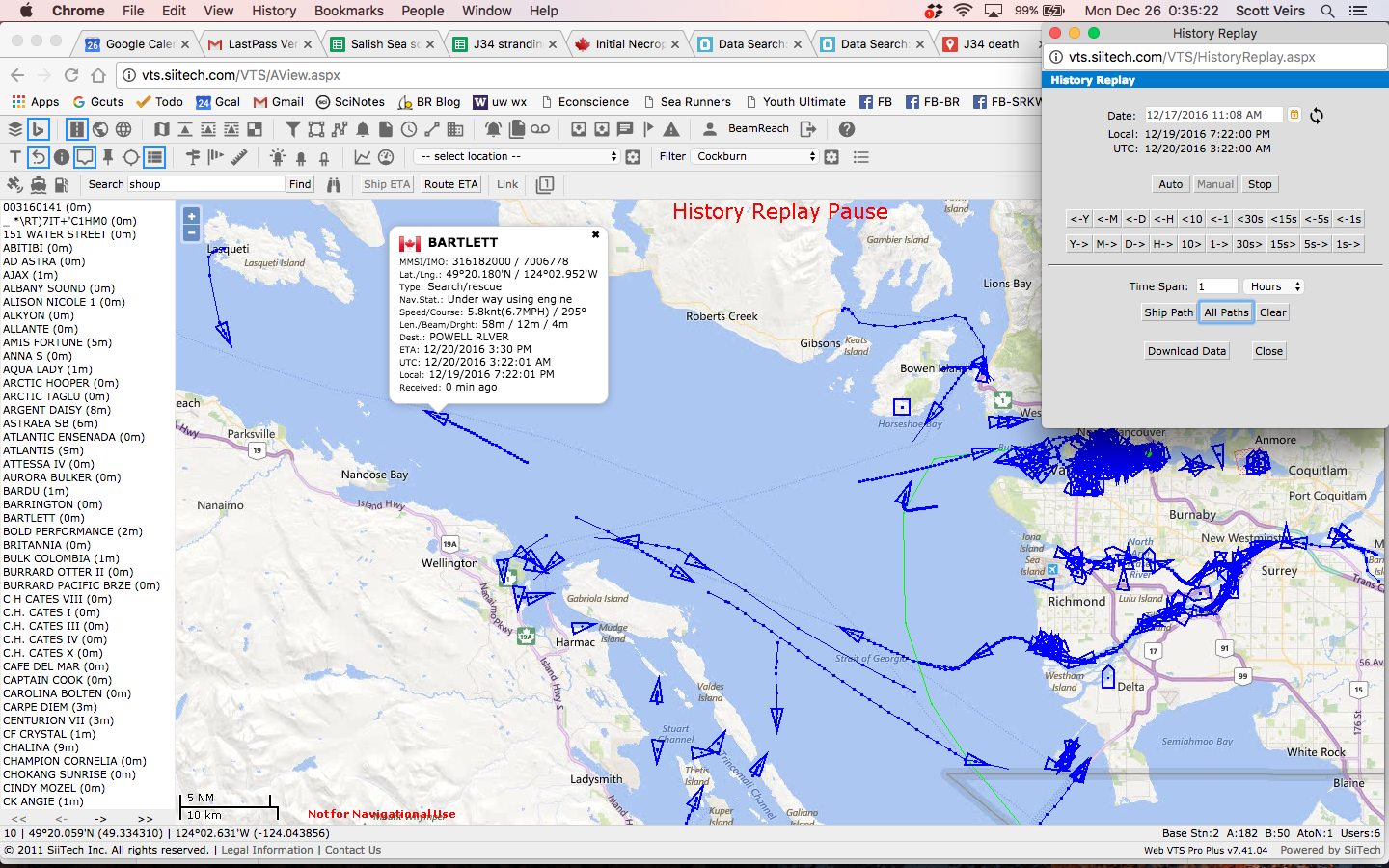The width and height of the screenshot is (1389, 868).
Task: Click the ruler measurement tool icon
Action: (x=239, y=156)
